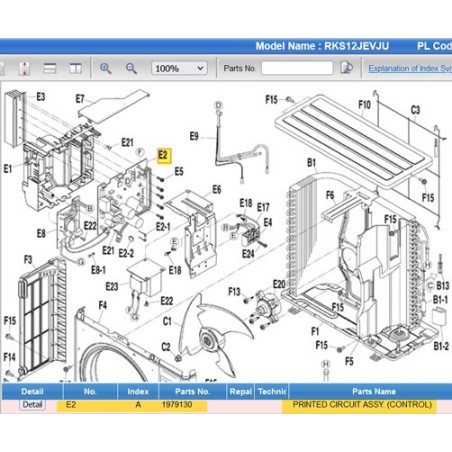The width and height of the screenshot is (452, 452).
Task: Click the E2-2 label in diagram
Action: [x=126, y=253]
